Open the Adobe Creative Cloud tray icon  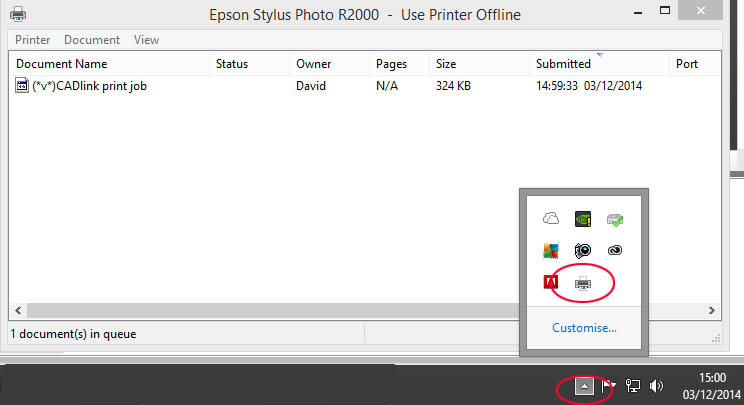coord(615,250)
